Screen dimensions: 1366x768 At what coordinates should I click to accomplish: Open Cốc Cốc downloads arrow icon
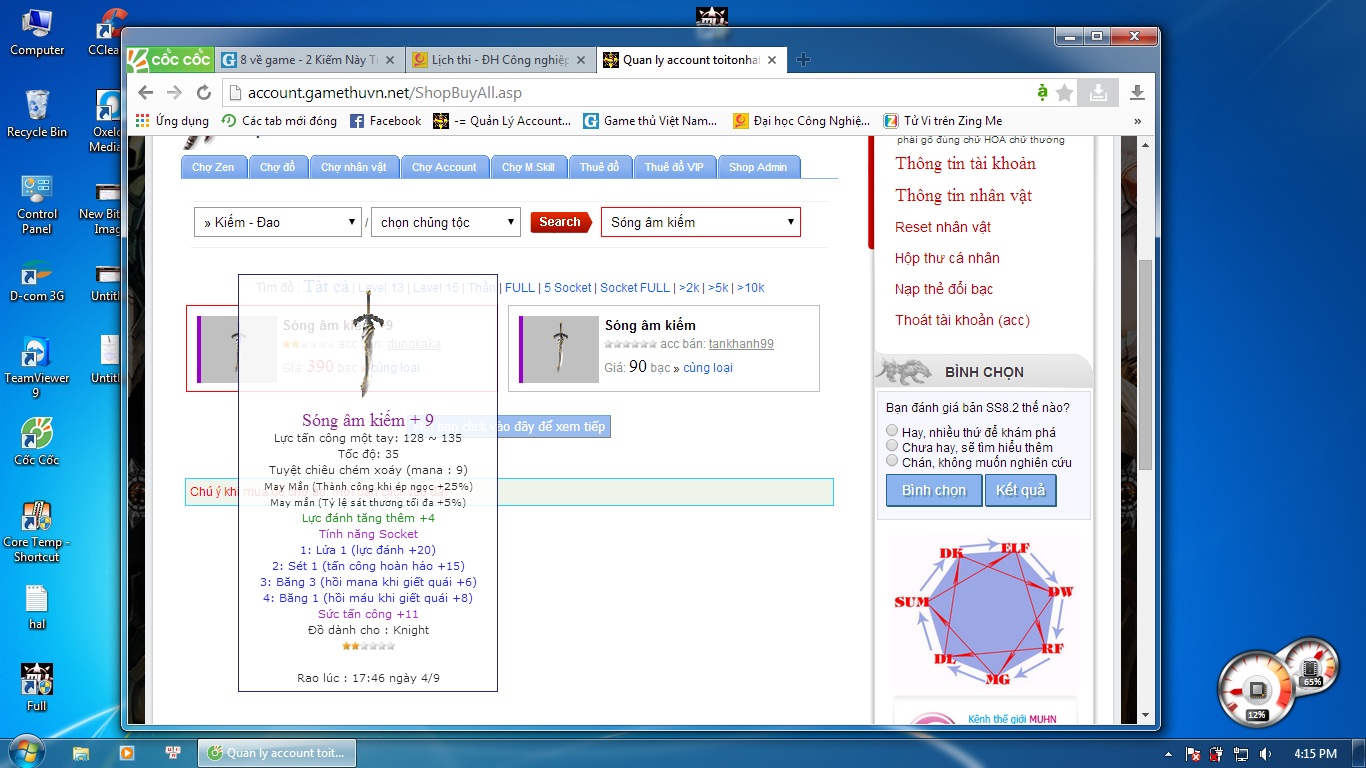[1137, 93]
